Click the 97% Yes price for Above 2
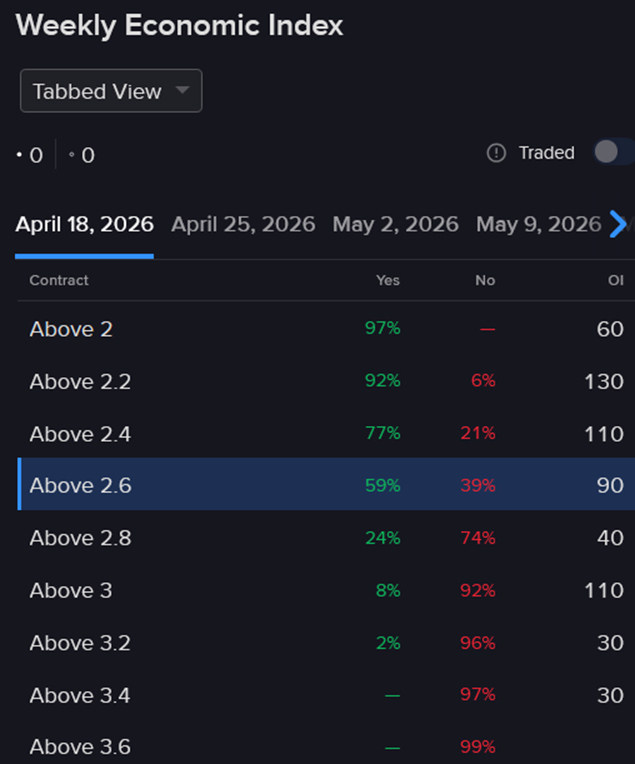Screen dimensions: 635x764 coord(383,329)
